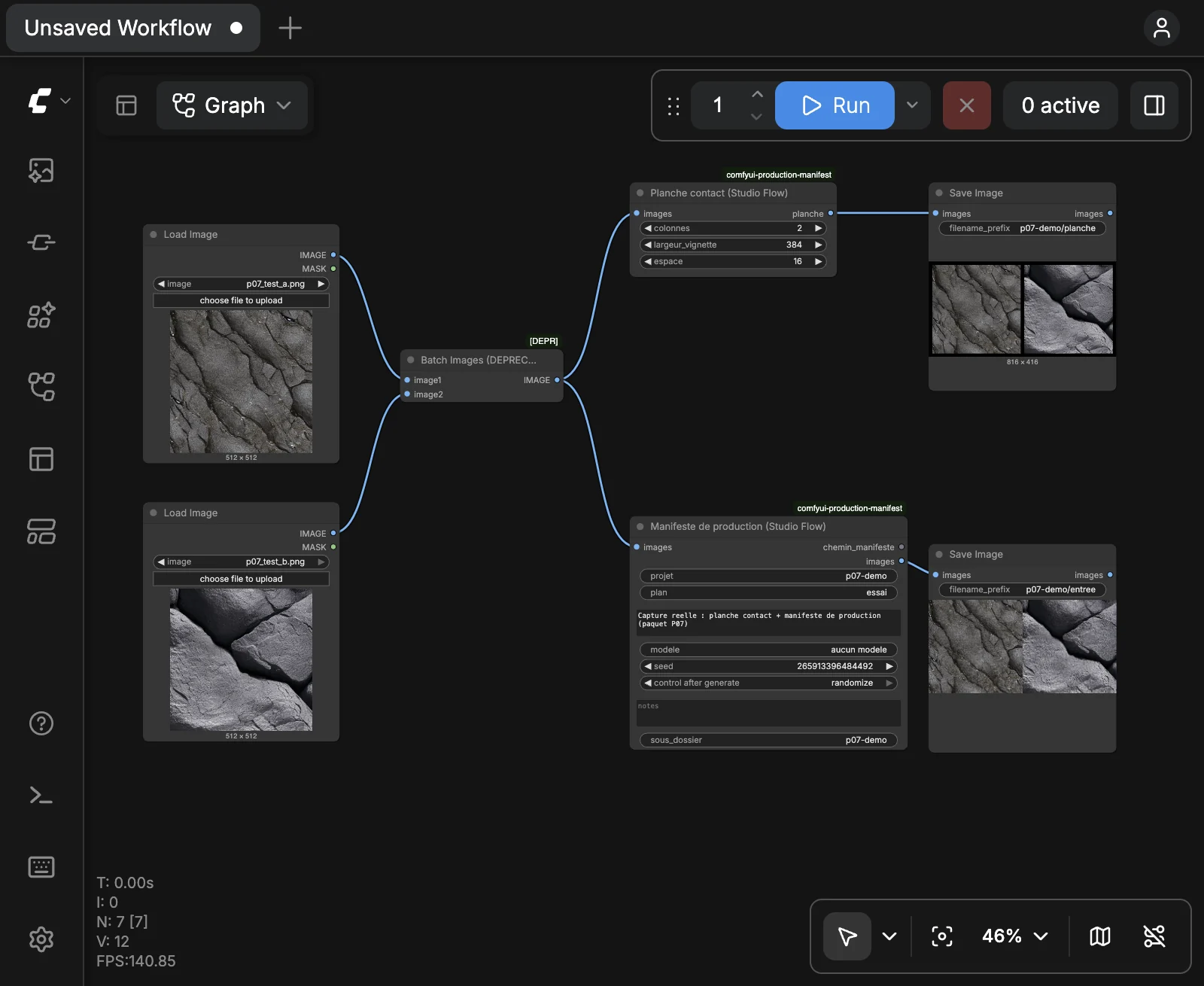Click the notes text area
1204x986 pixels.
(x=768, y=713)
